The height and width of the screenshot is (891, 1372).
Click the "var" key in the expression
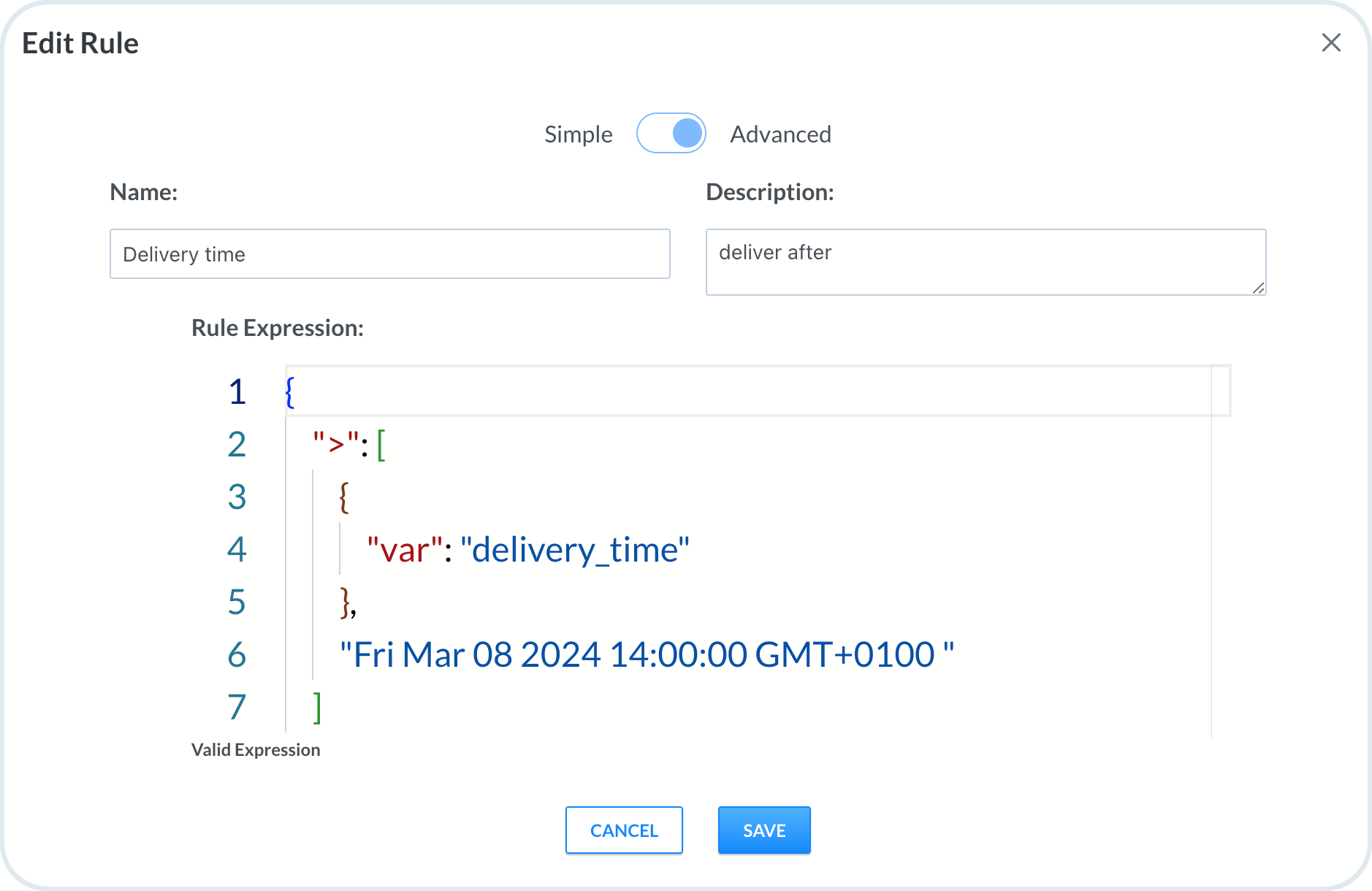tap(405, 550)
